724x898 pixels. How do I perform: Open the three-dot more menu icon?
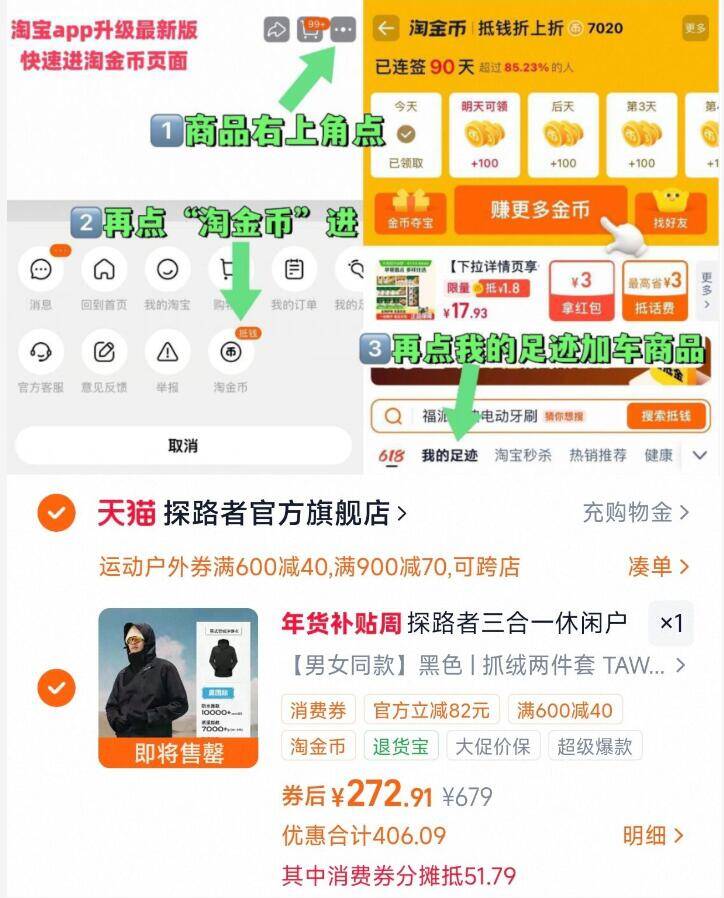(x=344, y=29)
